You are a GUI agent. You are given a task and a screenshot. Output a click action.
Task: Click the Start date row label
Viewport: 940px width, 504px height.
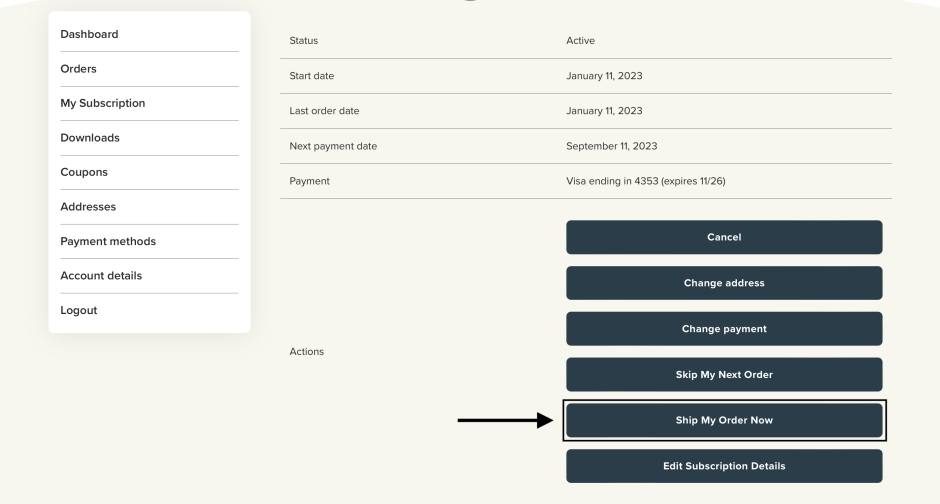coord(310,75)
